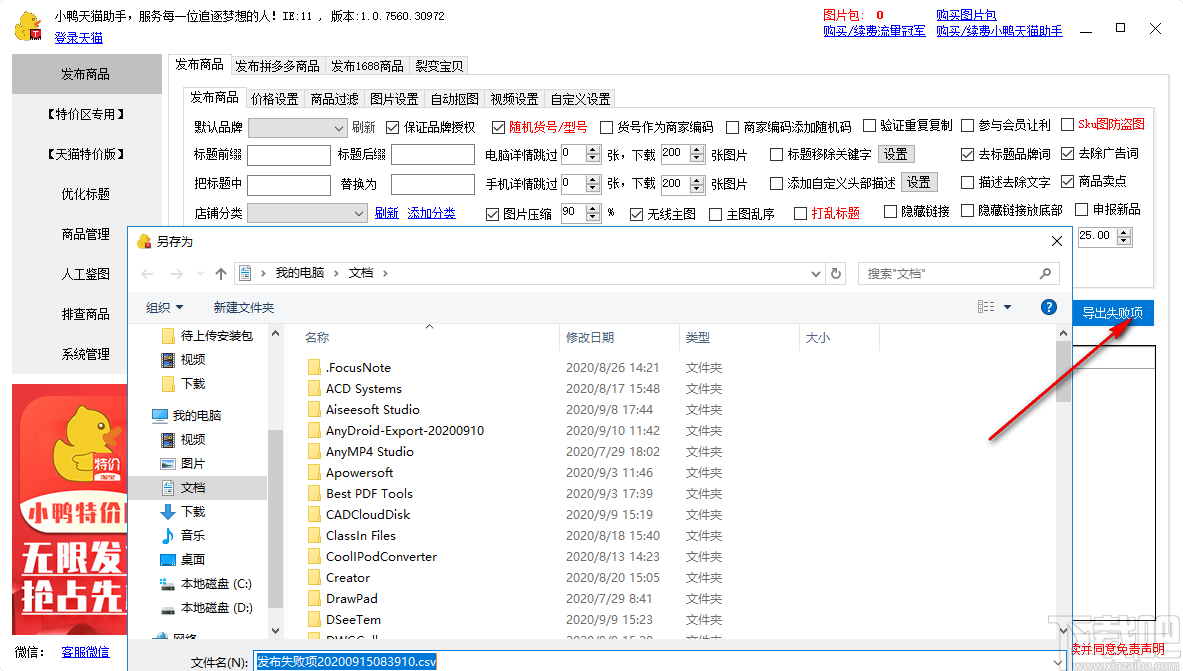This screenshot has width=1183, height=671.
Task: Toggle 去除广告词 checkbox
Action: (1068, 153)
